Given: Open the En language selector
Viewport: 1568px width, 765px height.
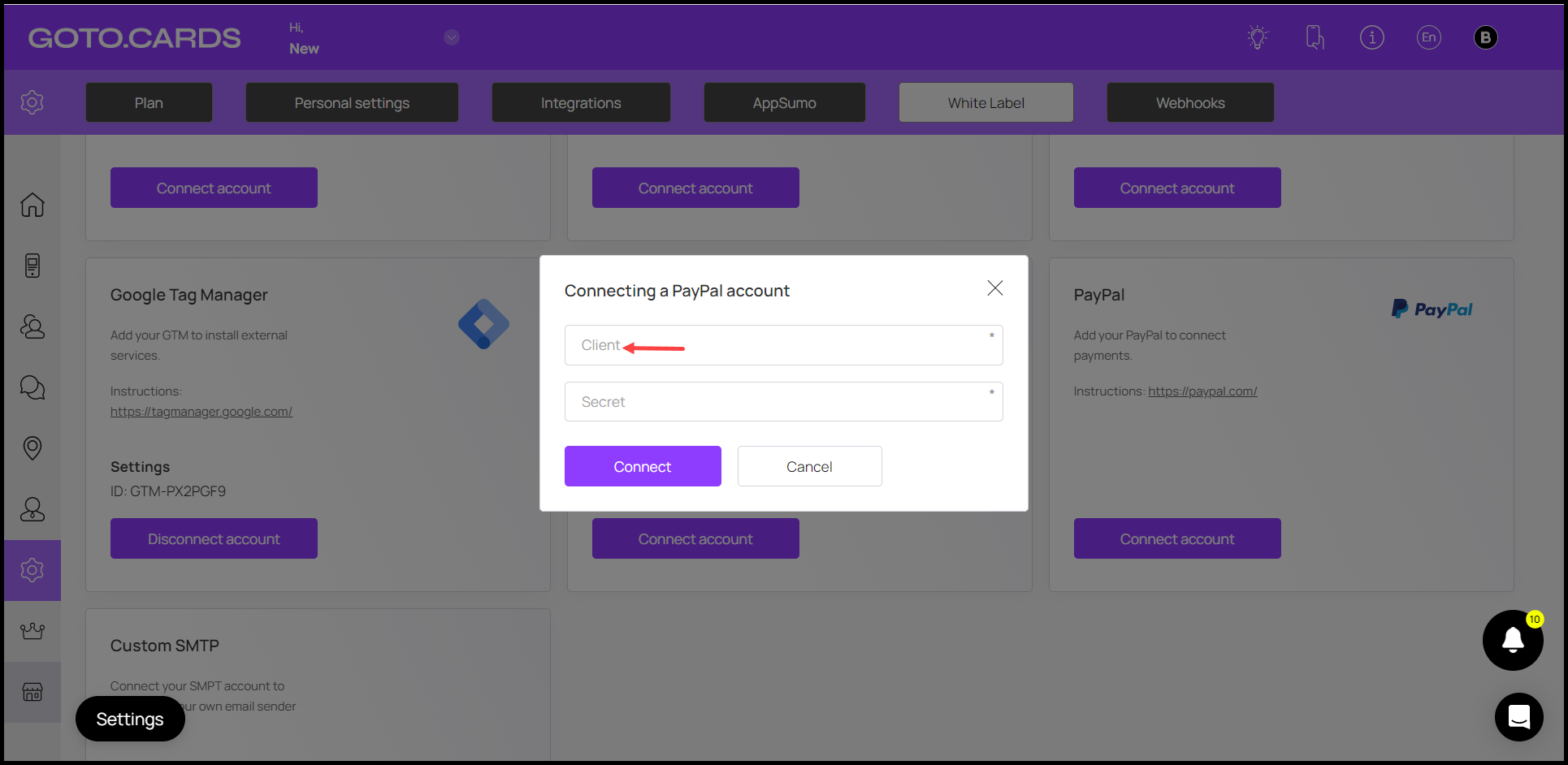Looking at the screenshot, I should point(1428,37).
